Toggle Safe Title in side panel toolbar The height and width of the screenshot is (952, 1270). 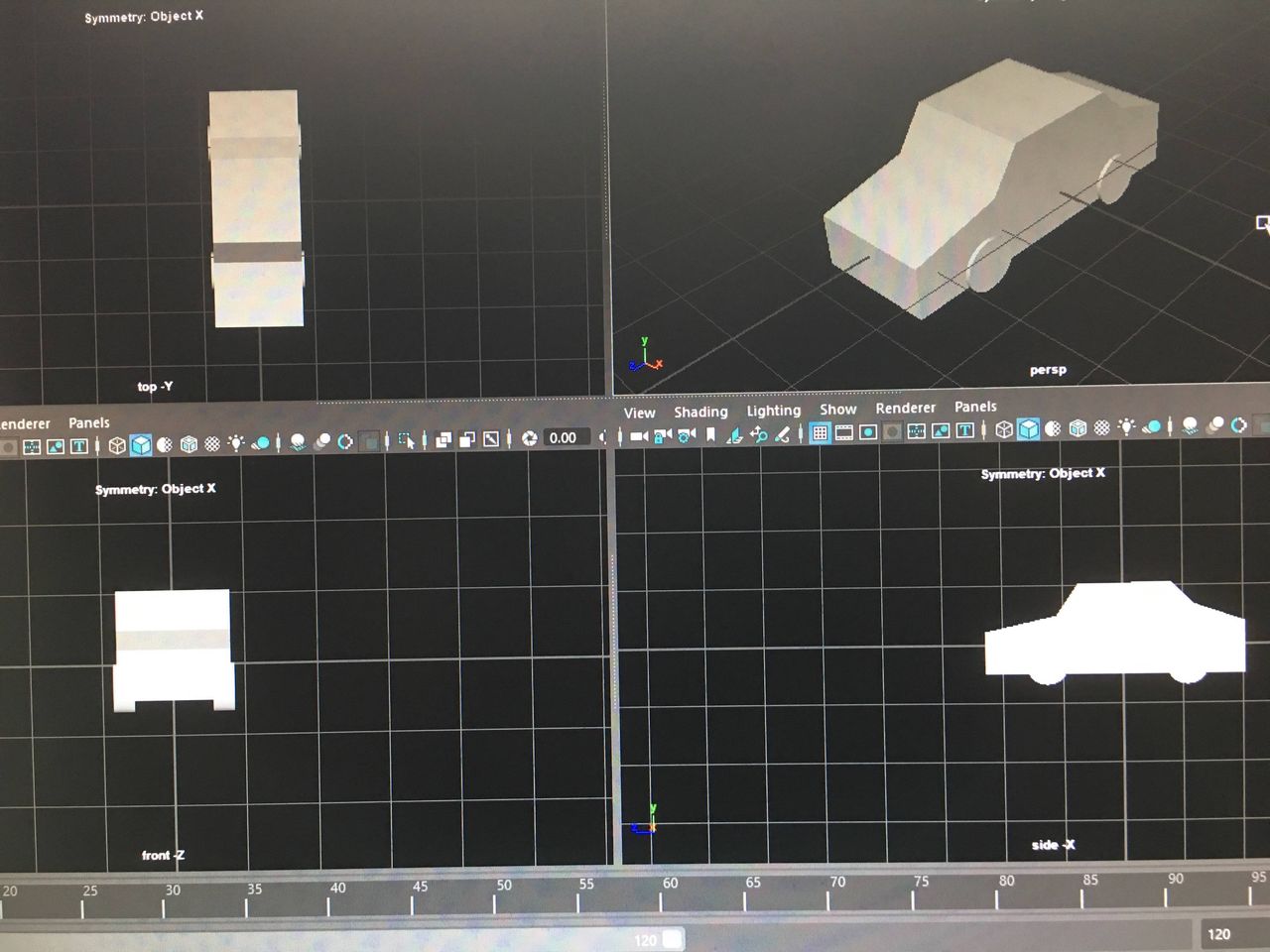tap(964, 430)
